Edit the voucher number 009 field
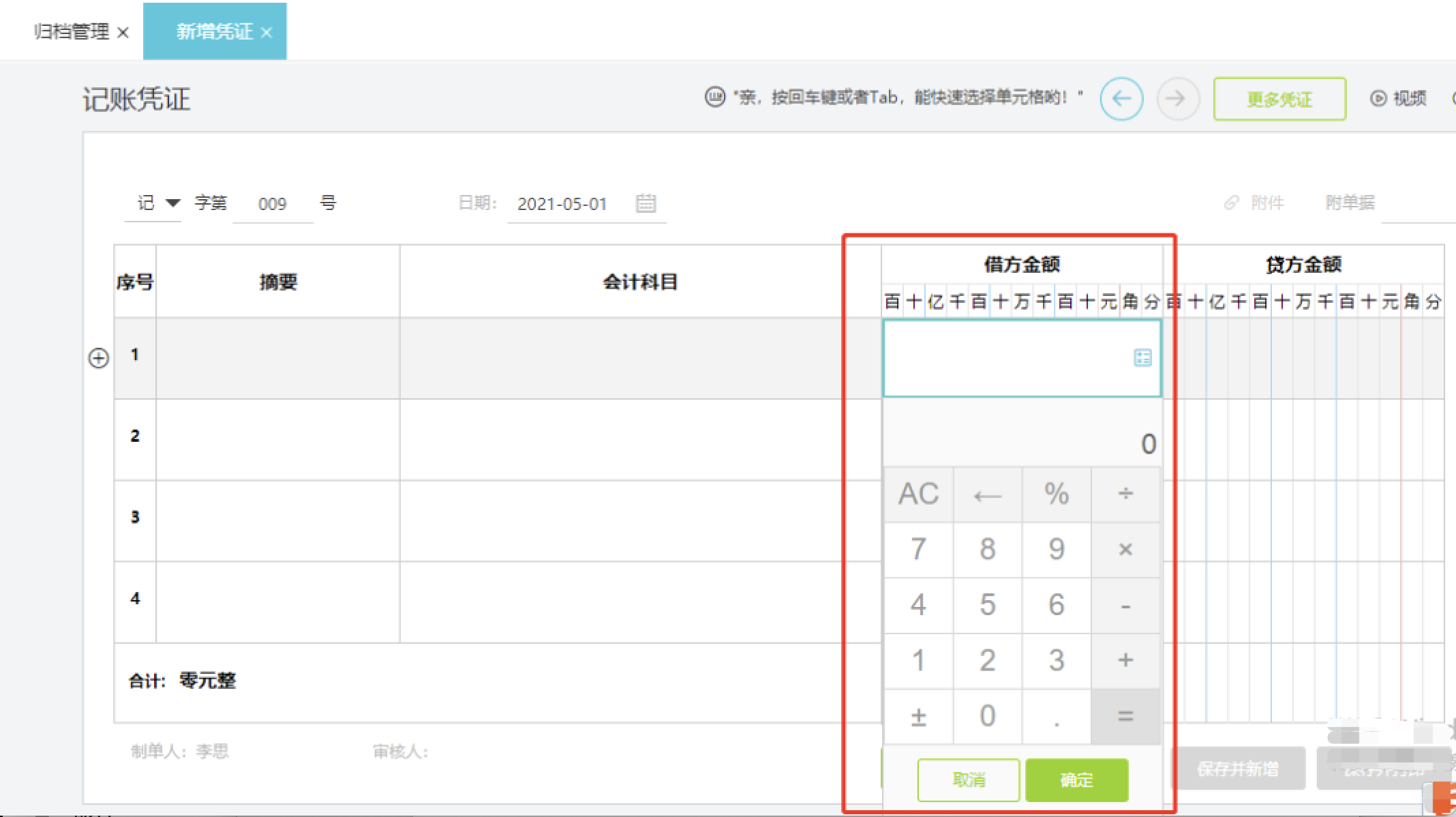The width and height of the screenshot is (1456, 817). pos(272,204)
